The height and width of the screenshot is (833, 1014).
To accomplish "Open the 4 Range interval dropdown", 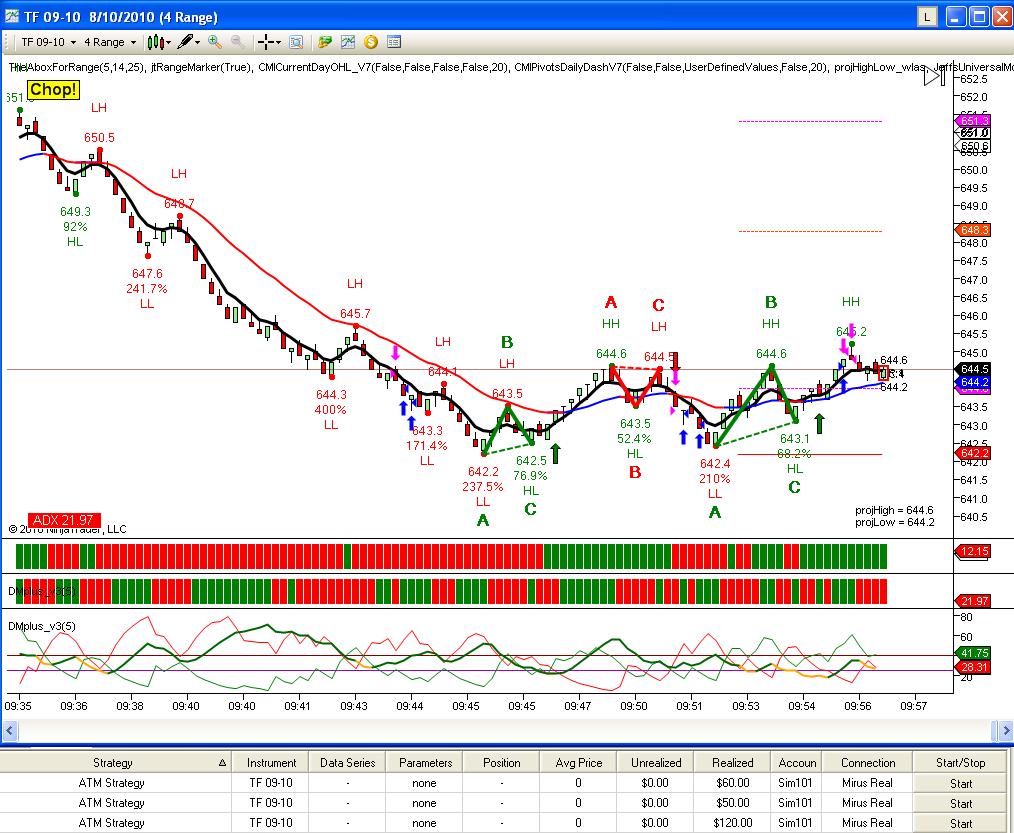I will (x=110, y=42).
